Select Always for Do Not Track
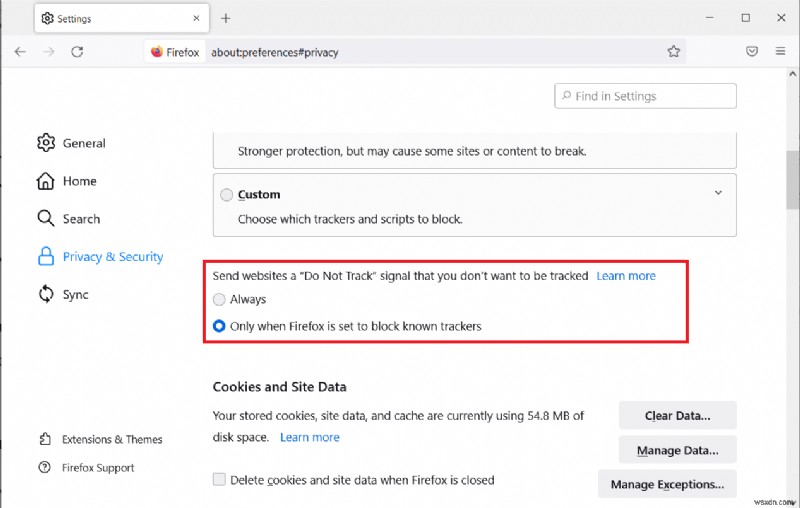This screenshot has width=800, height=508. (x=220, y=299)
